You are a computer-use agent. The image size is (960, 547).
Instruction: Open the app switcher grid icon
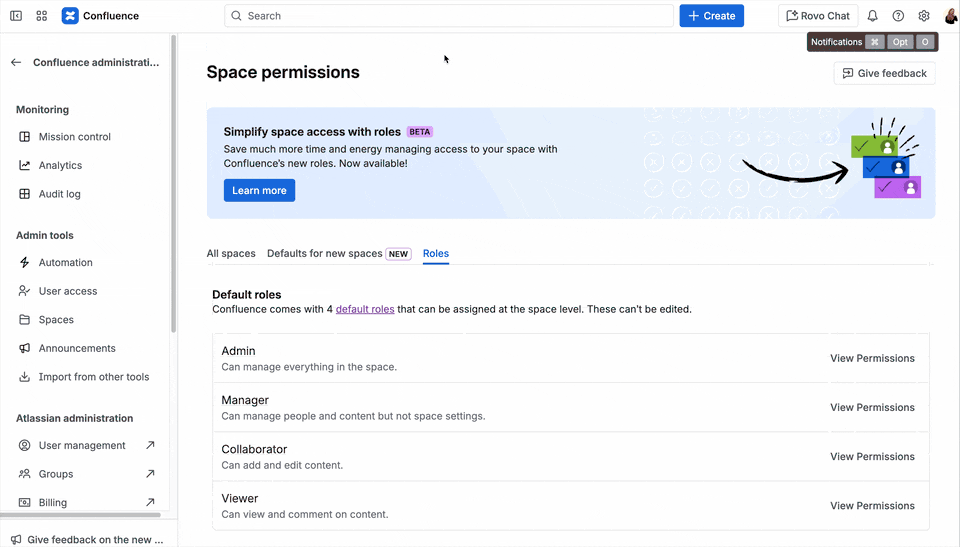[x=42, y=16]
